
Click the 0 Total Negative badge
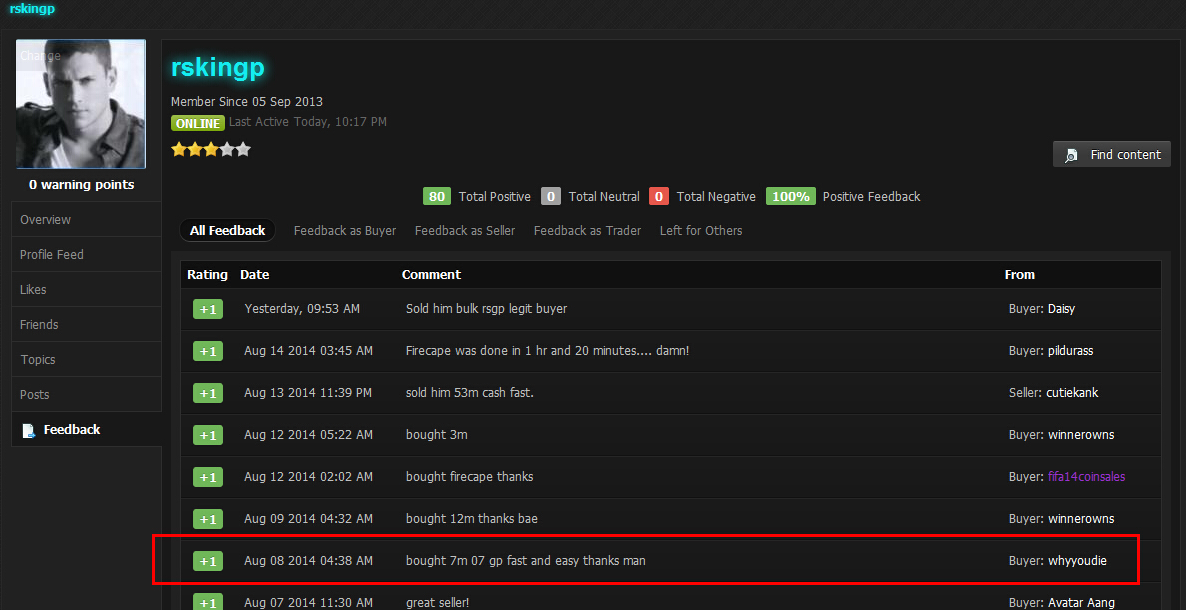659,196
